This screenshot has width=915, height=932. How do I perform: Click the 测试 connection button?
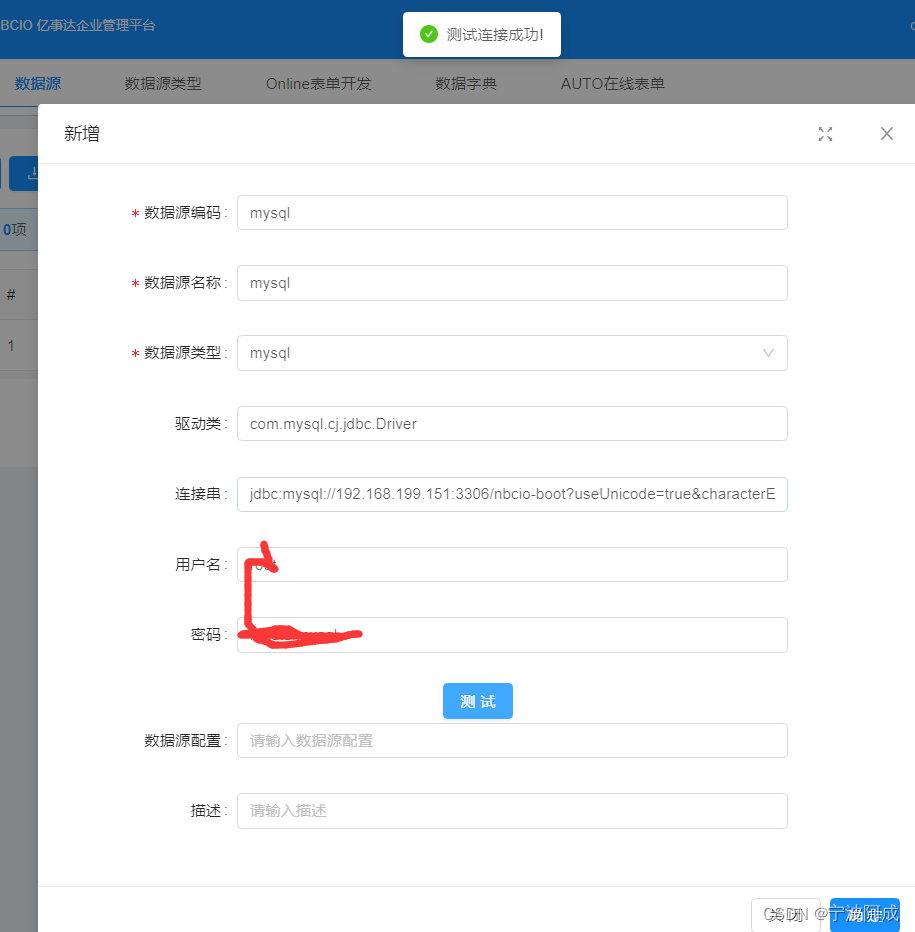click(478, 701)
